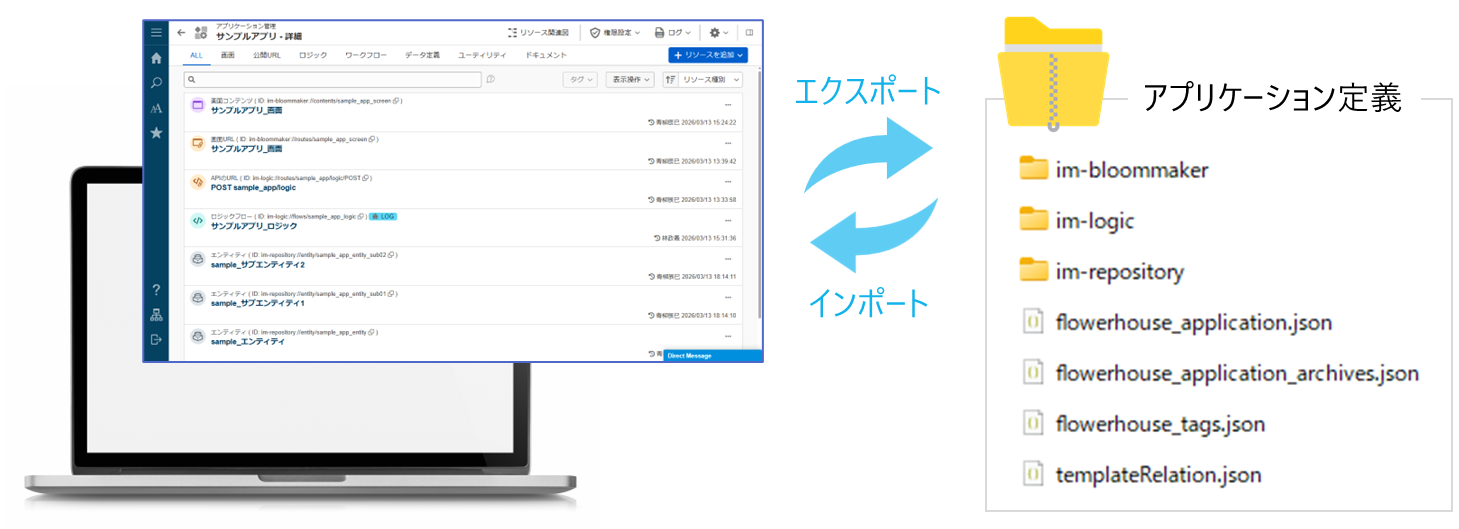1459x529 pixels.
Task: Open the 表示操作 dropdown
Action: coord(630,79)
